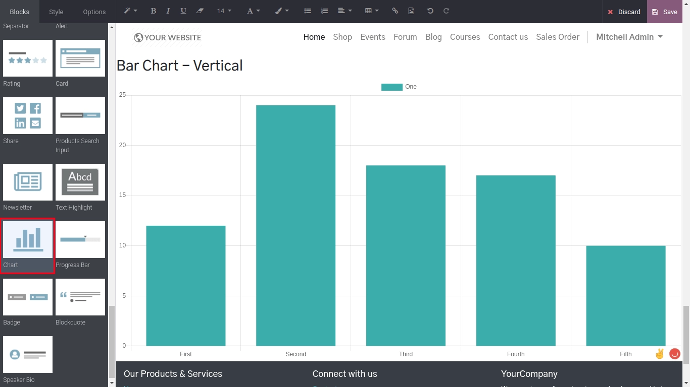Click the chart's tallest Second bar
This screenshot has height=387, width=690.
(296, 225)
